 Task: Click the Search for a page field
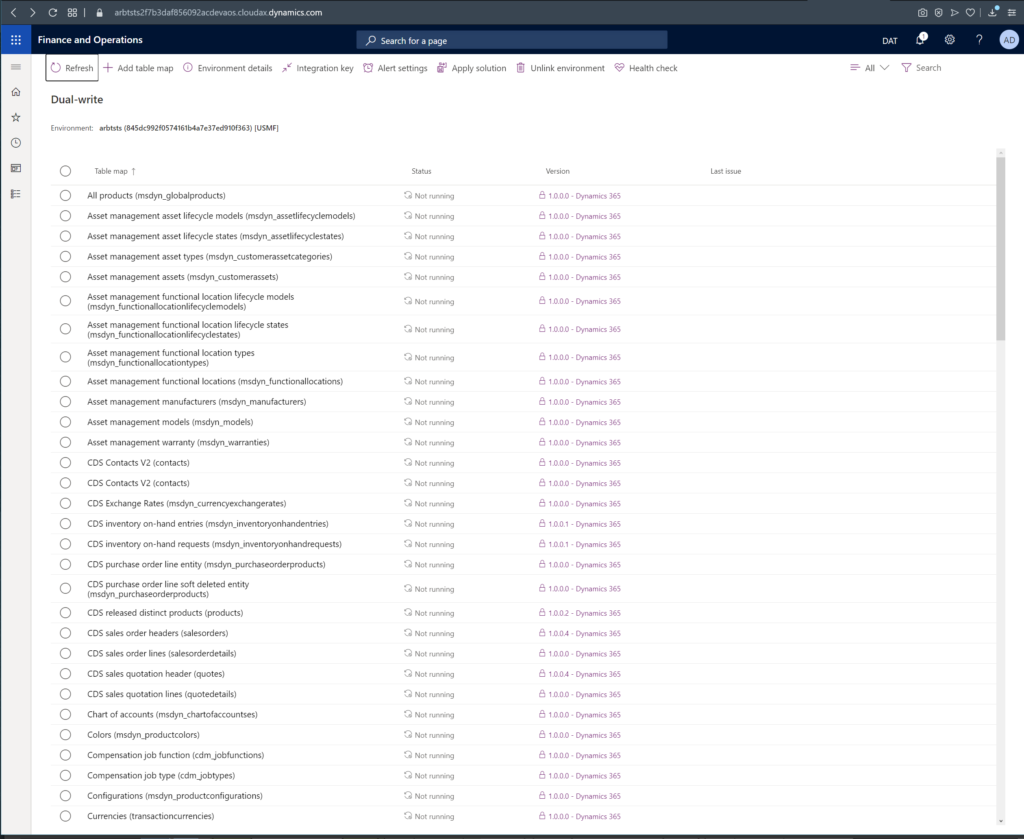coord(512,40)
